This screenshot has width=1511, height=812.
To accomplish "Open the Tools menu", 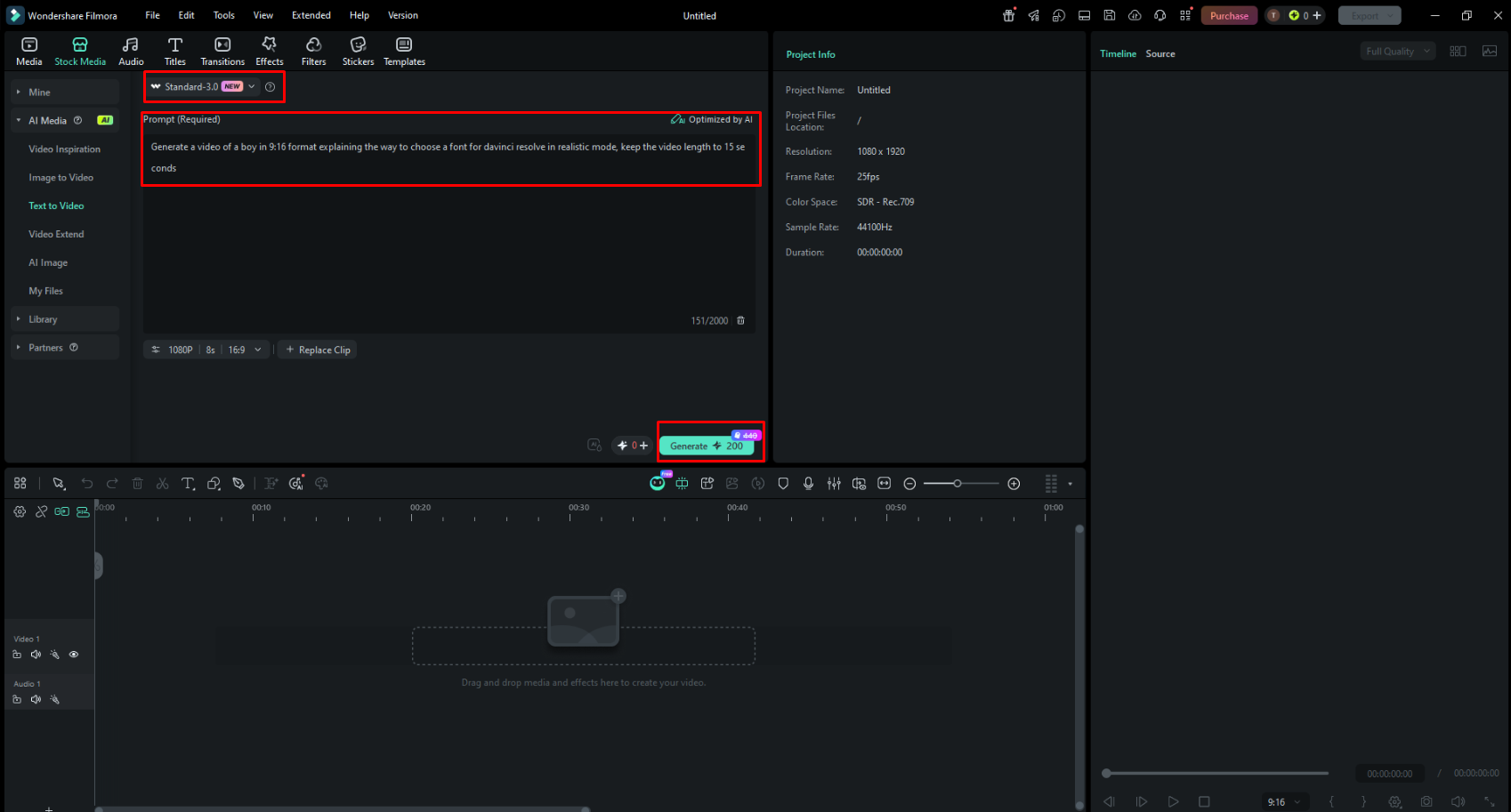I will click(x=224, y=15).
